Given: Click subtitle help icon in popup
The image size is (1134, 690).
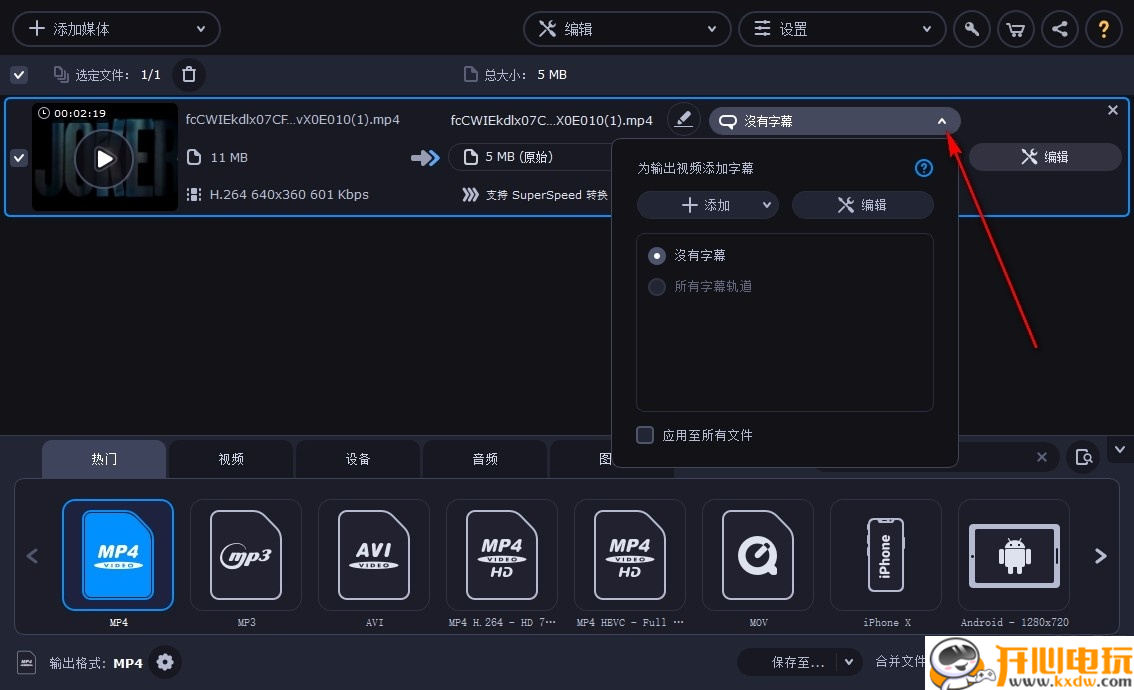Looking at the screenshot, I should coord(924,168).
